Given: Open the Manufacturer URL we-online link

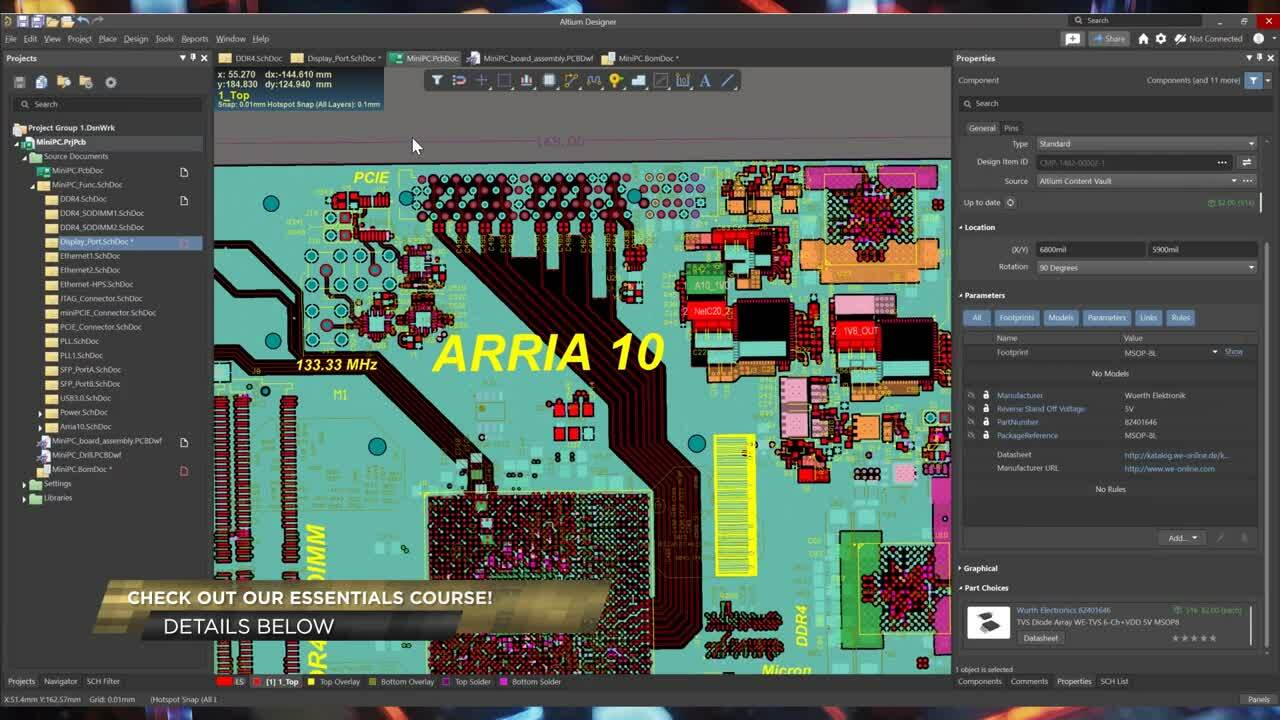Looking at the screenshot, I should pyautogui.click(x=1169, y=468).
